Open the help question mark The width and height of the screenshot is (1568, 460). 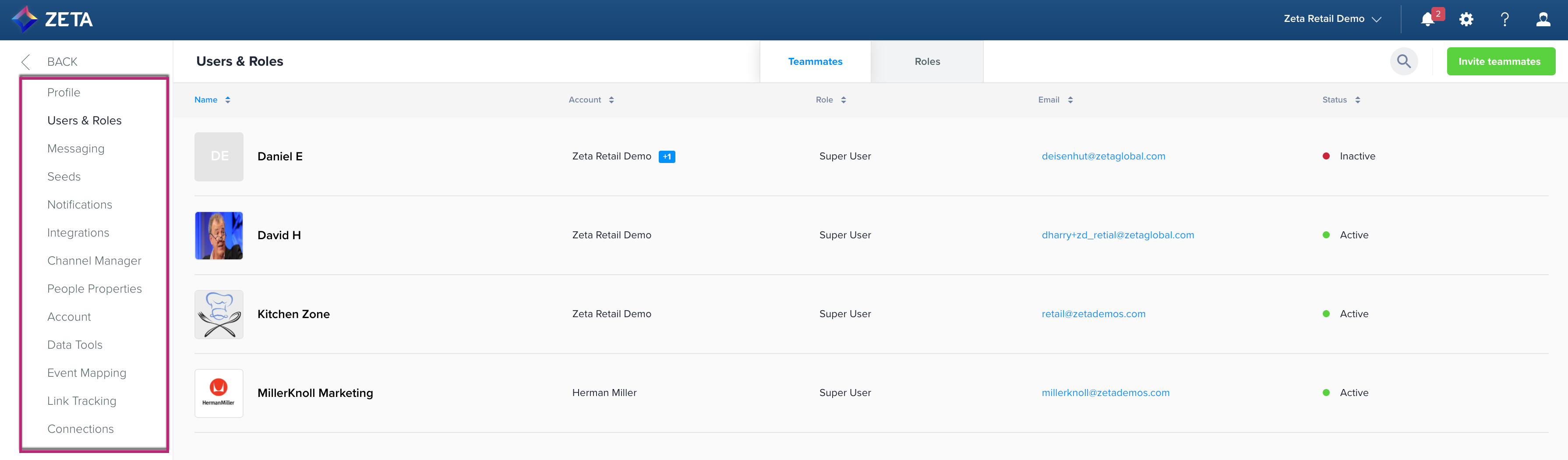pos(1504,19)
